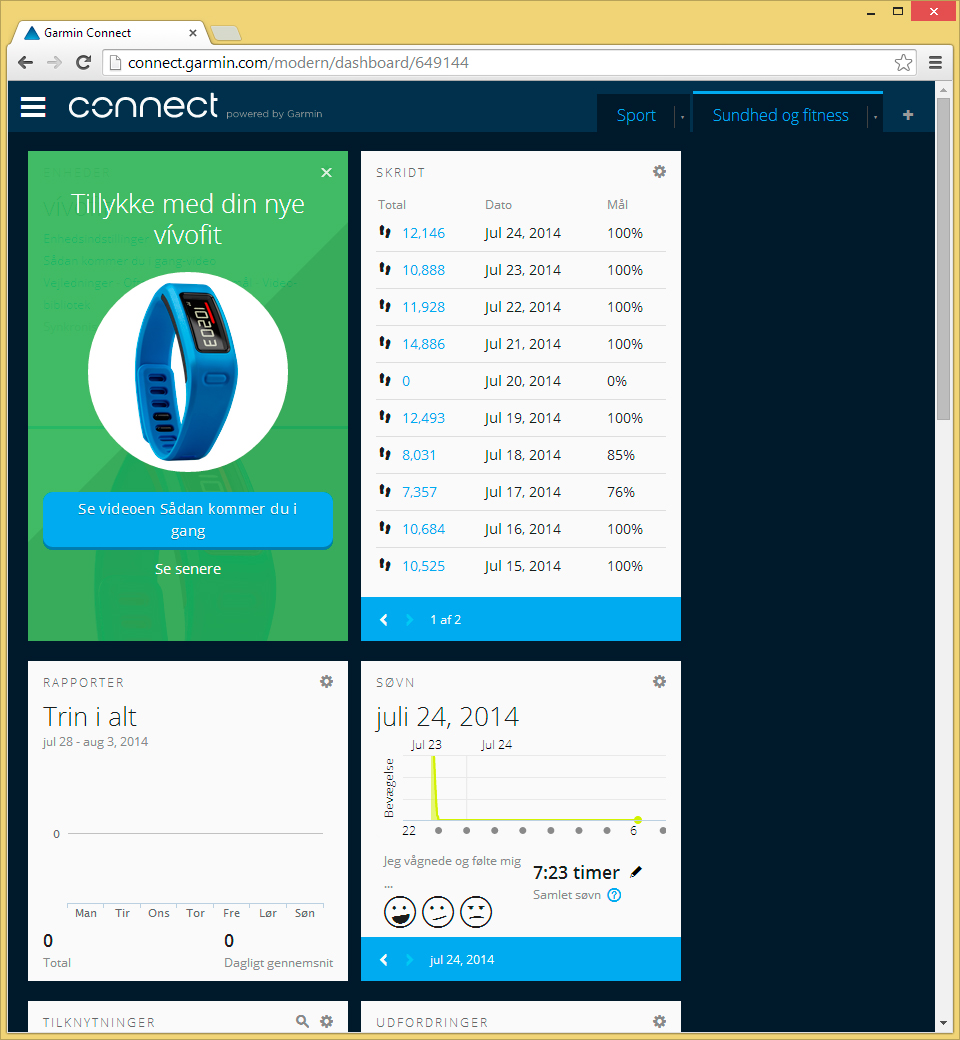Click the vívofit wristband image
The width and height of the screenshot is (960, 1040).
pos(188,372)
